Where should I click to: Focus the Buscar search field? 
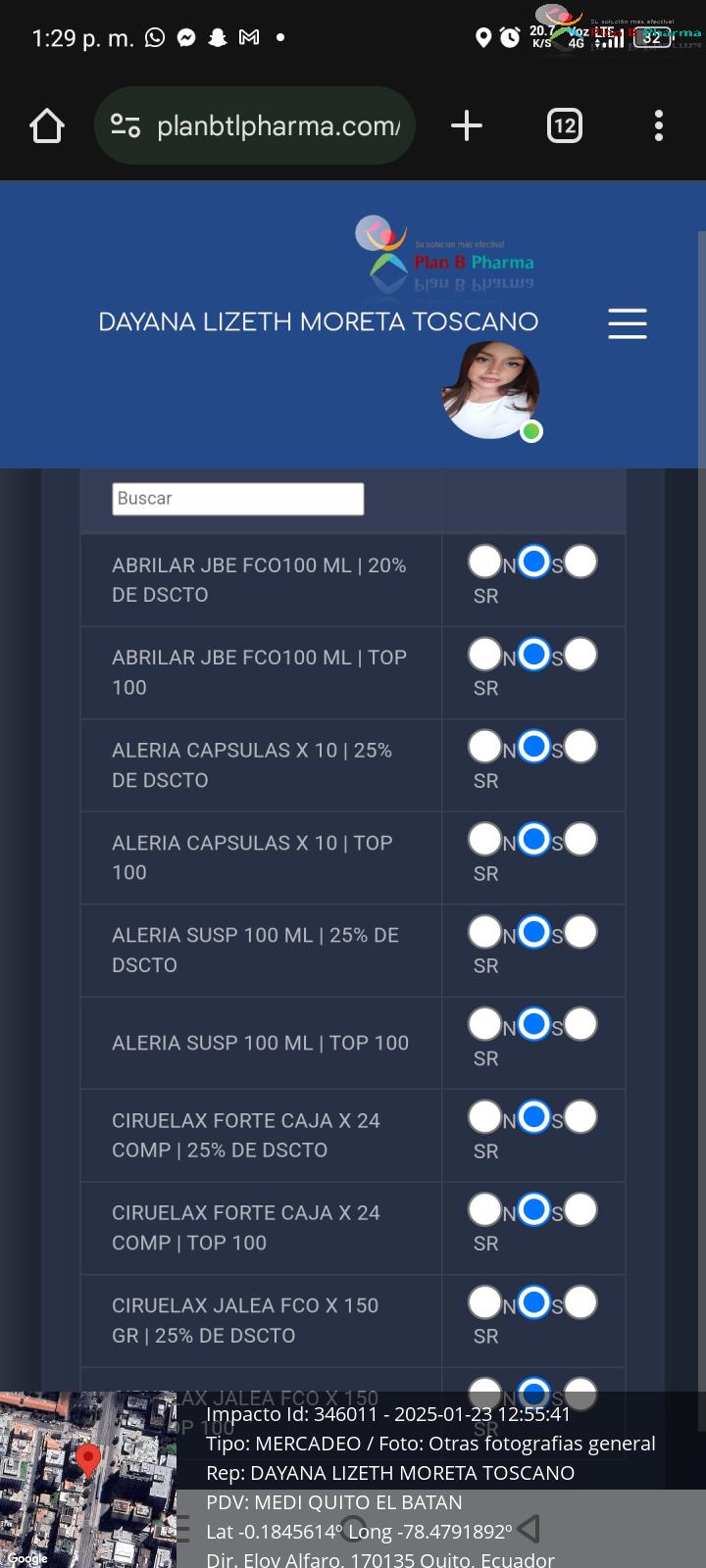238,499
